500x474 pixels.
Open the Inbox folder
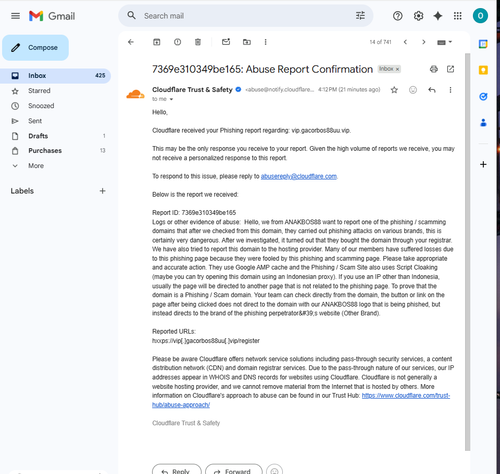click(x=55, y=76)
